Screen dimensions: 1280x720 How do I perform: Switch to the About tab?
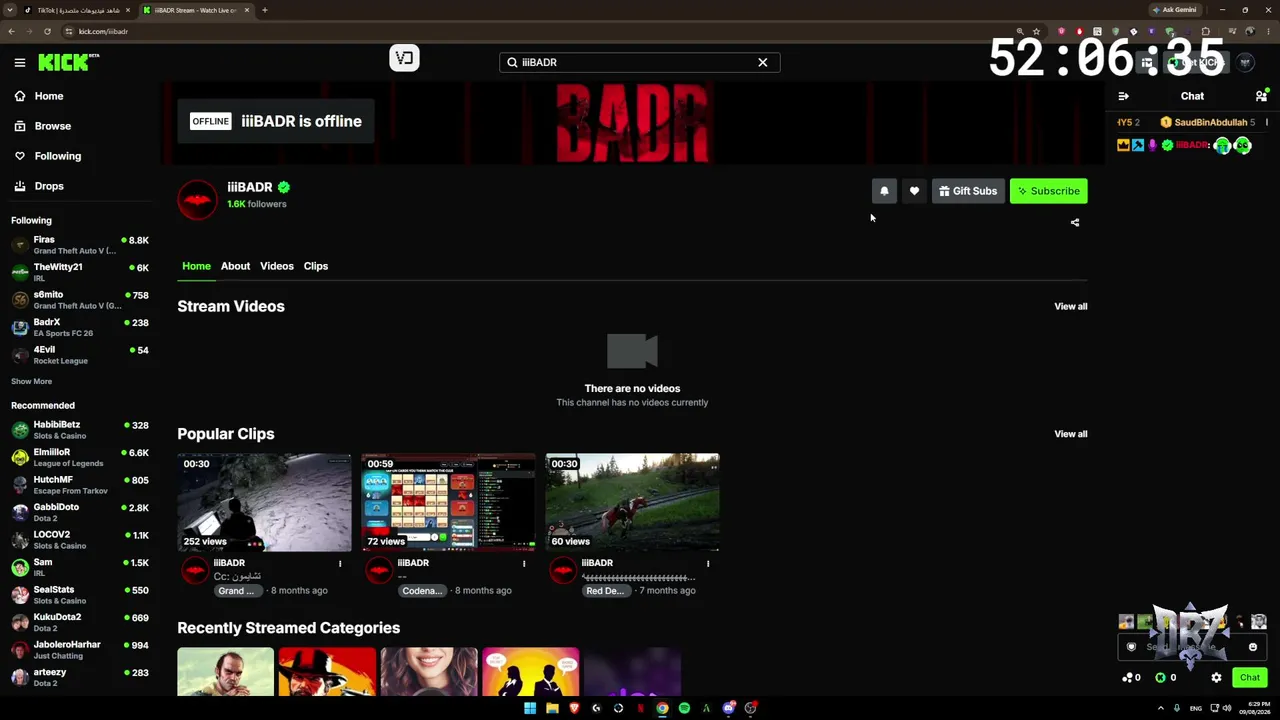tap(235, 266)
